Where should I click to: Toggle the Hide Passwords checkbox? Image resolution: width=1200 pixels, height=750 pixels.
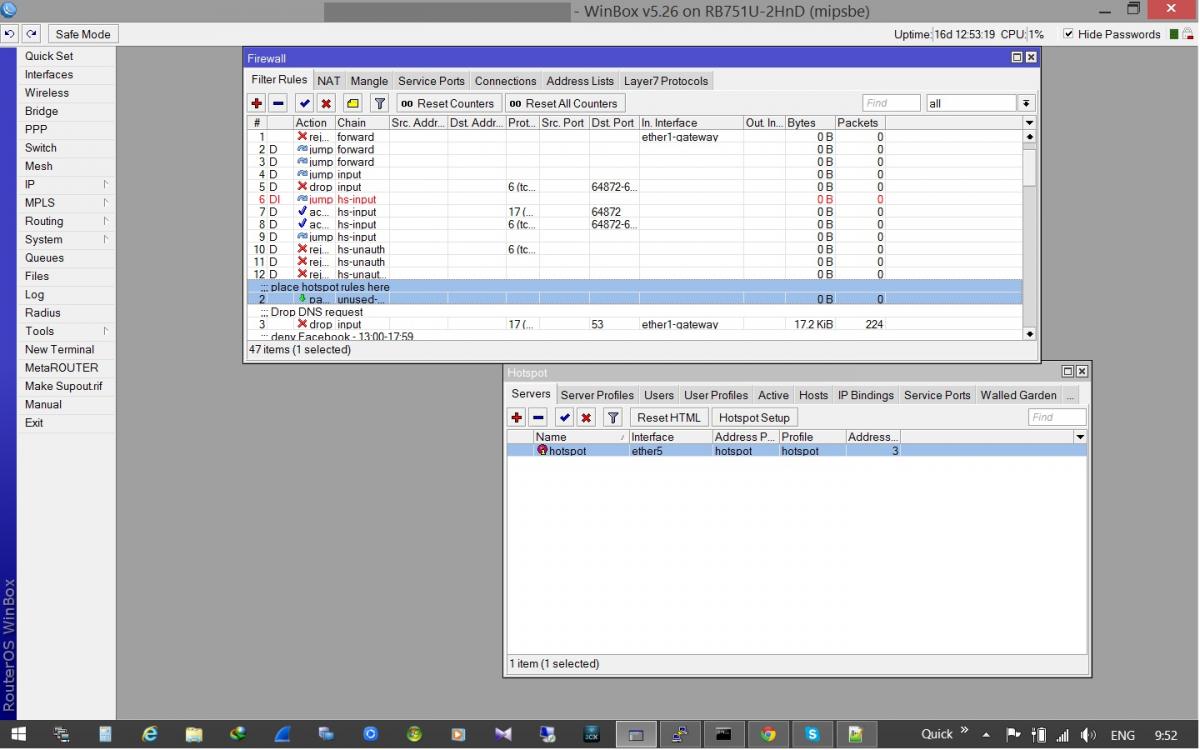[x=1068, y=34]
